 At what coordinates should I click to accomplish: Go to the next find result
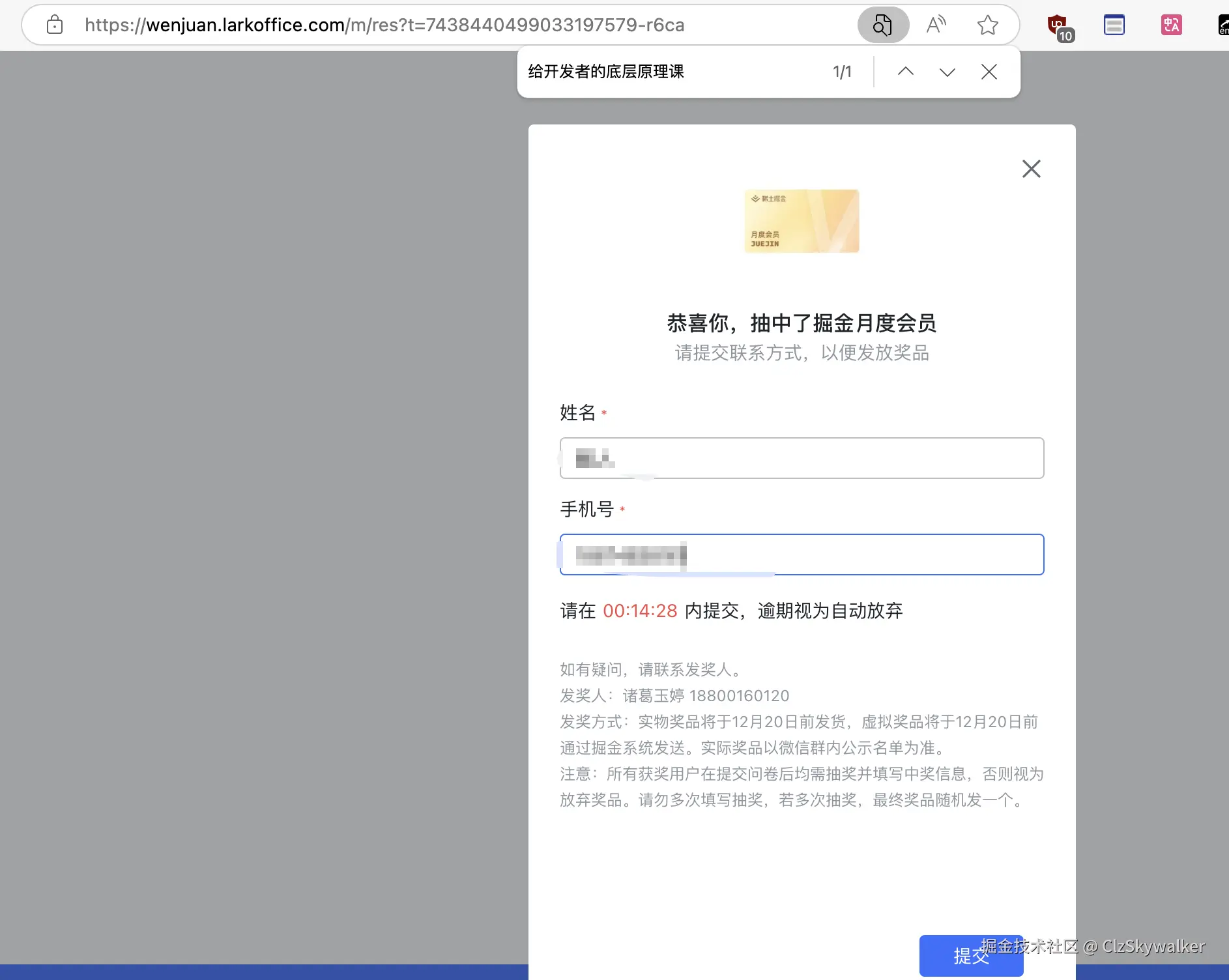(x=947, y=72)
